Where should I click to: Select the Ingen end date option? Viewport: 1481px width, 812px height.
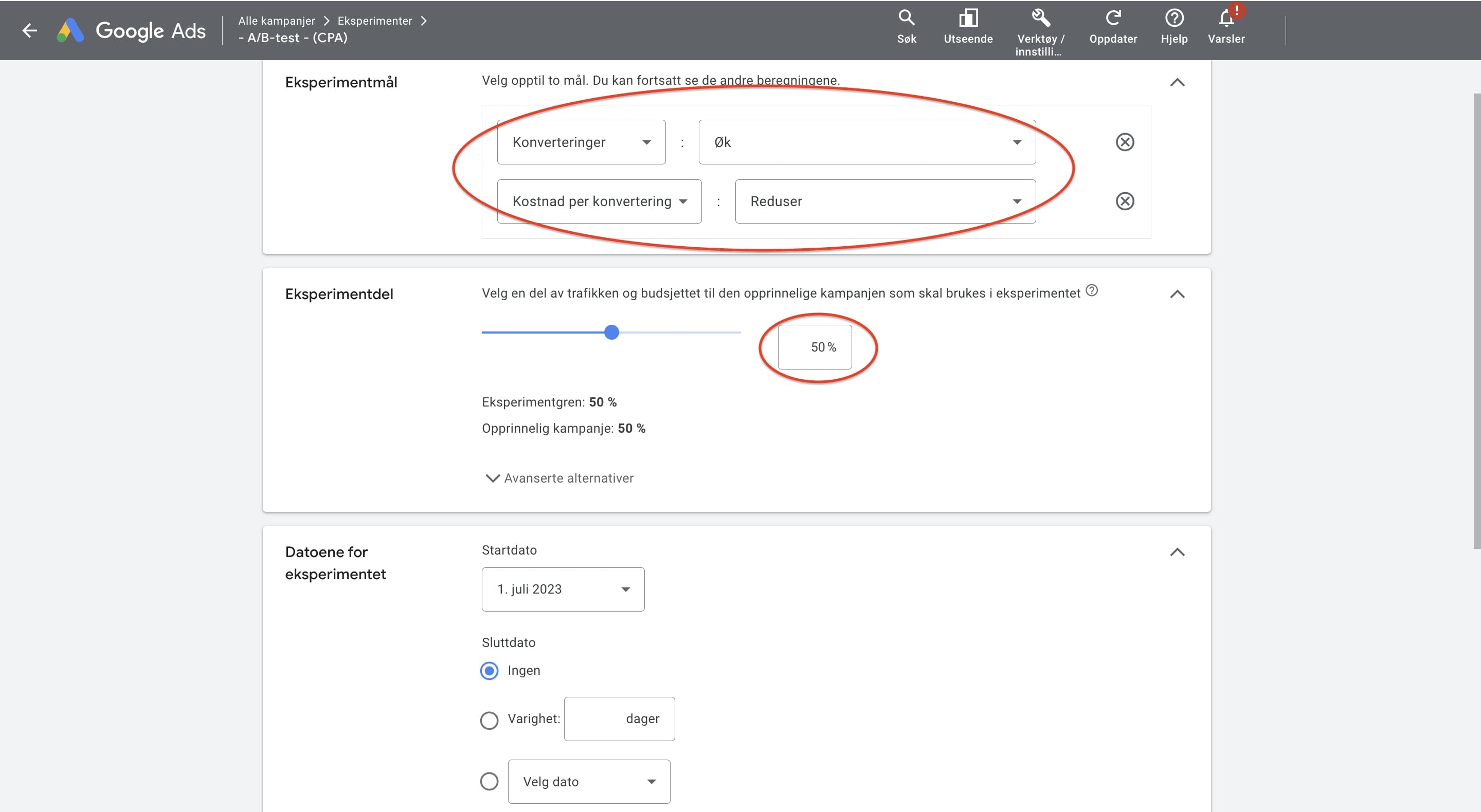click(x=489, y=671)
